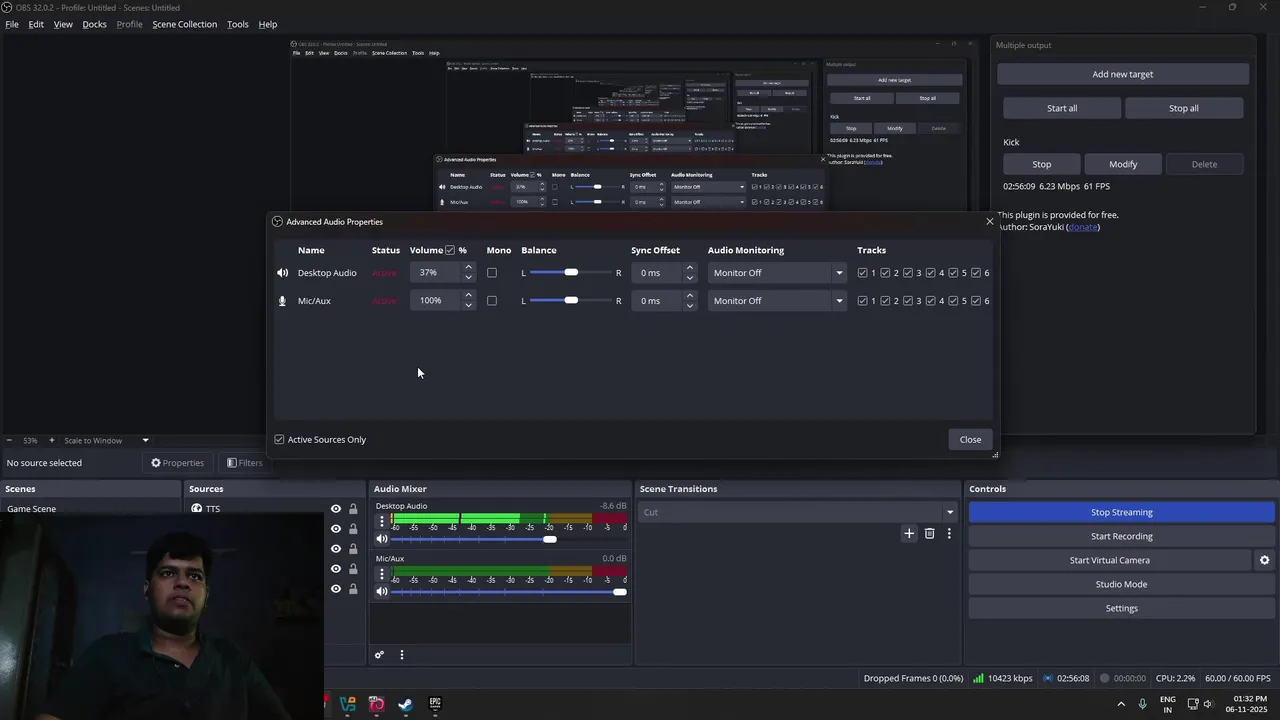Click the green bitrate signal bars icon
Image resolution: width=1280 pixels, height=720 pixels.
coord(978,678)
